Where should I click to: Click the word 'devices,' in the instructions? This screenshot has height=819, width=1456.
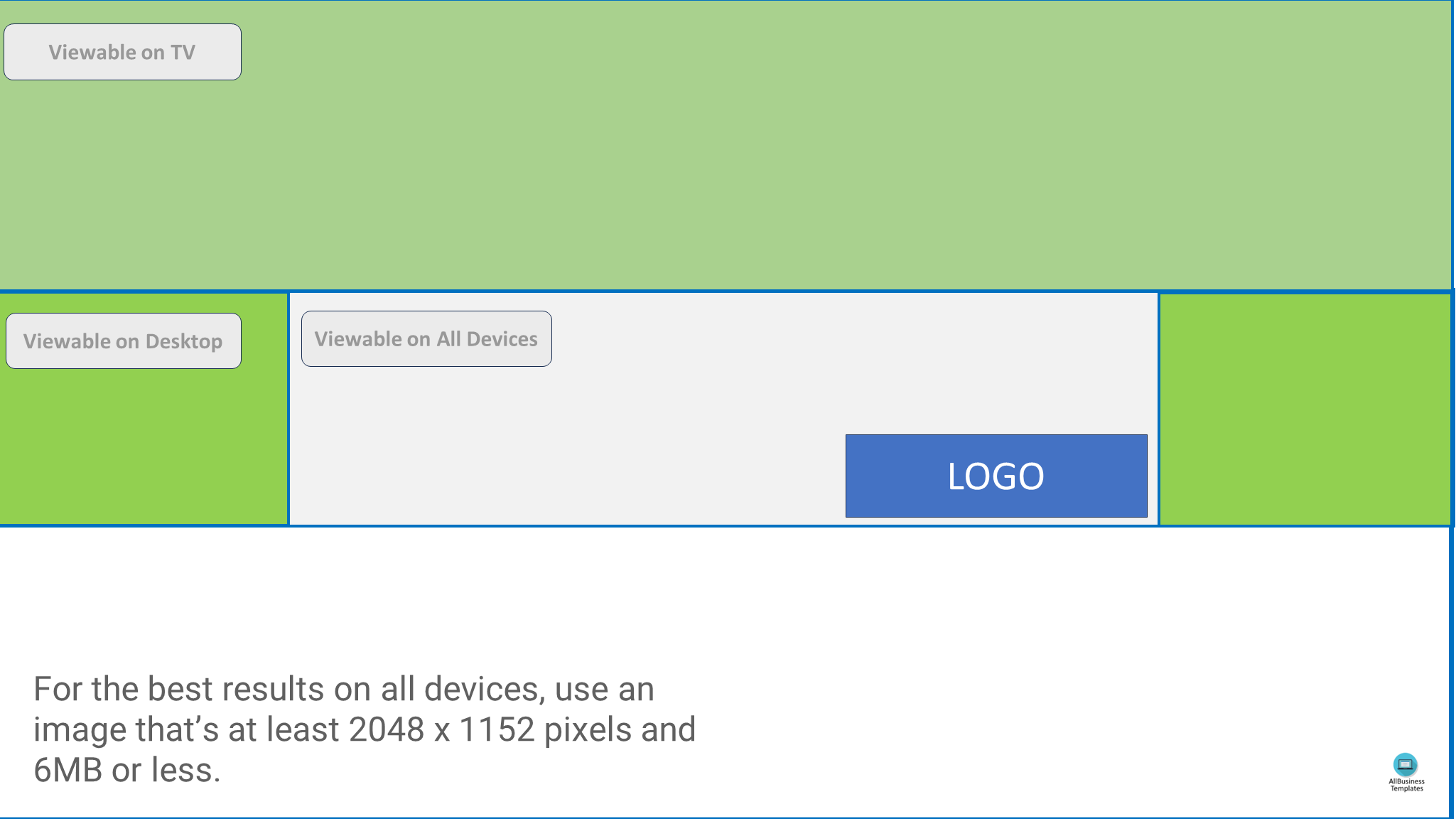pos(485,689)
